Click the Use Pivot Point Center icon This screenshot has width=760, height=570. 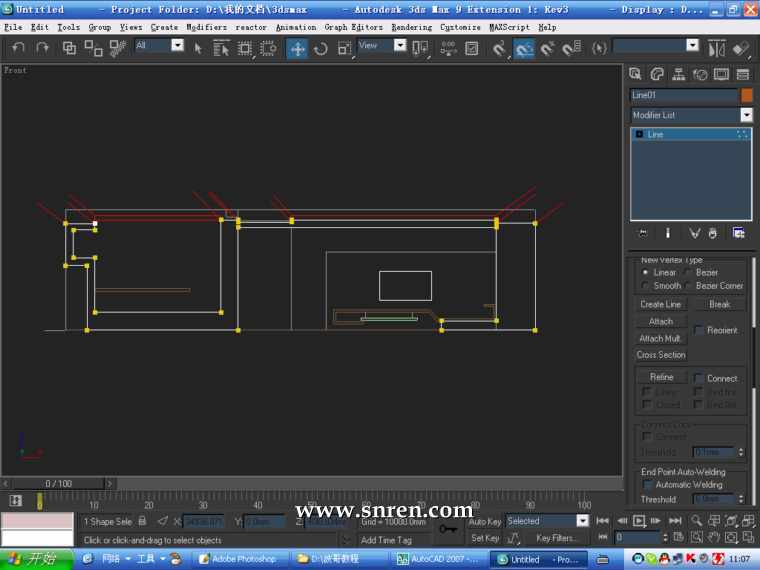tap(420, 48)
